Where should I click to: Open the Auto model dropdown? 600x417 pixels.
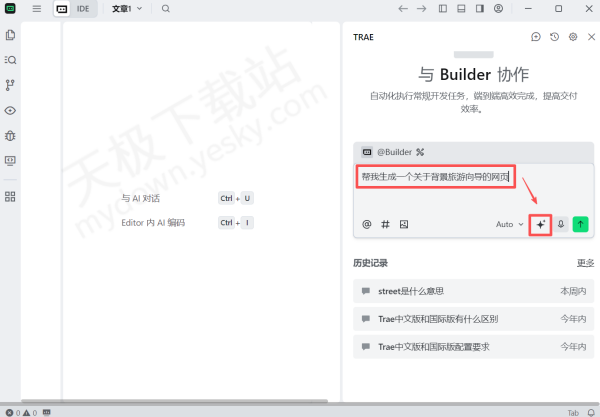point(509,224)
